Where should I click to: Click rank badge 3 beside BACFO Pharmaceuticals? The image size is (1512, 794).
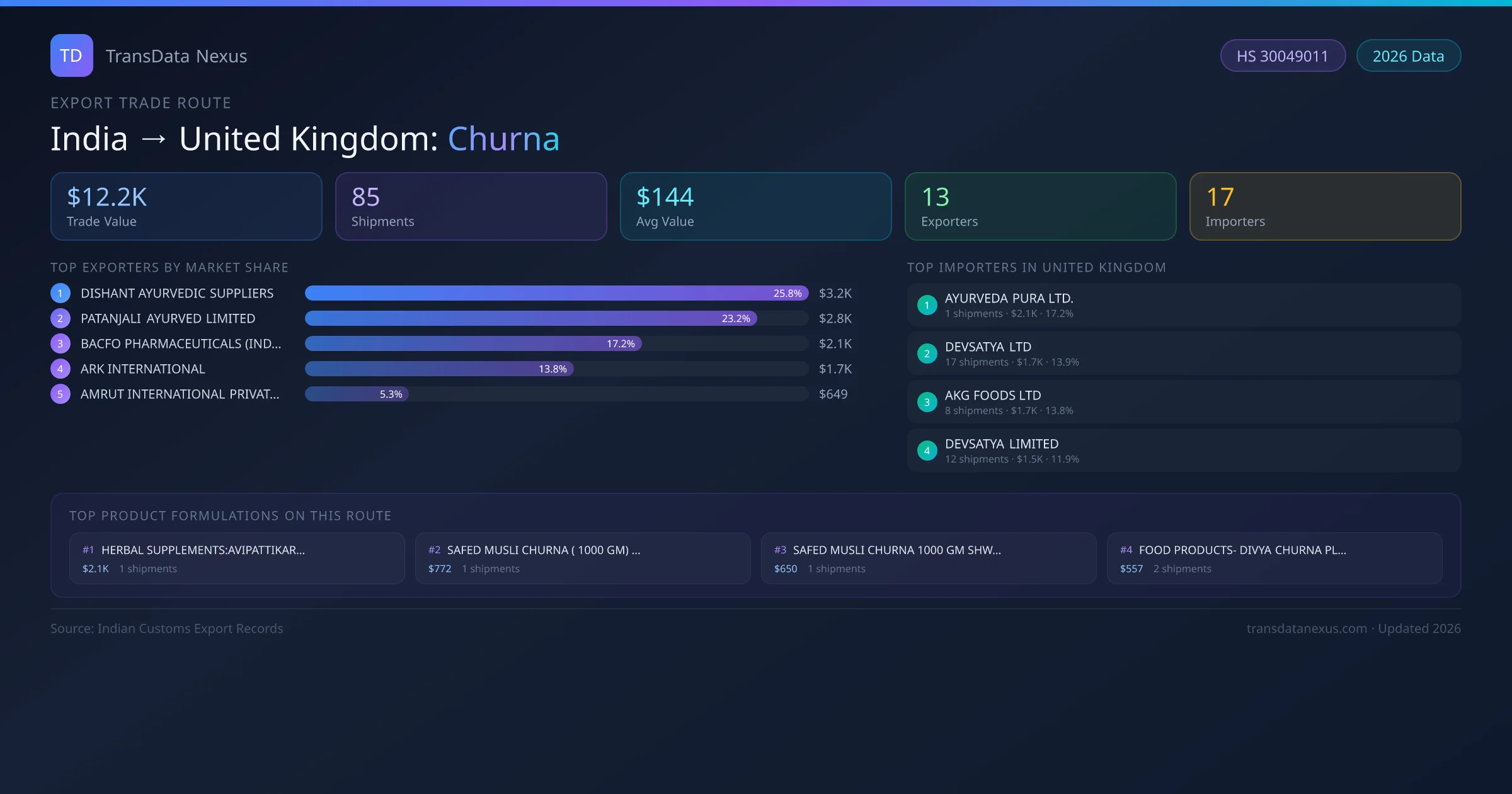click(x=60, y=343)
